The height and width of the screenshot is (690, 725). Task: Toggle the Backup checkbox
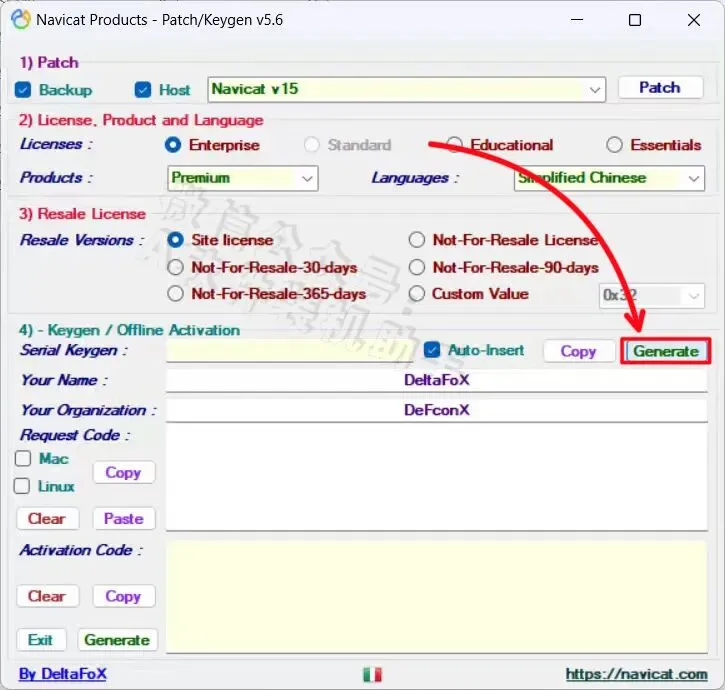pos(23,90)
